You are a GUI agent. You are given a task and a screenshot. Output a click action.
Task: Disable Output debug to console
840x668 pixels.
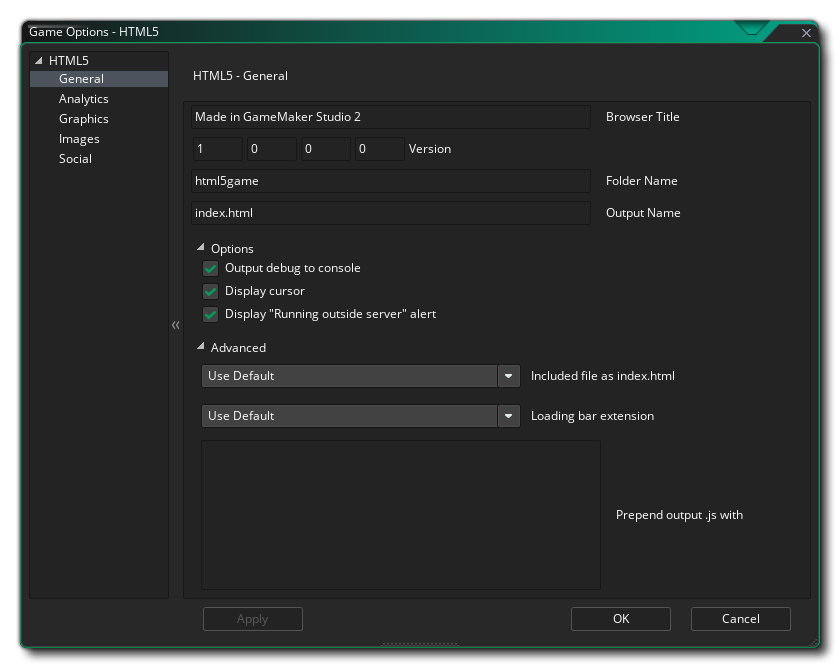[x=210, y=268]
